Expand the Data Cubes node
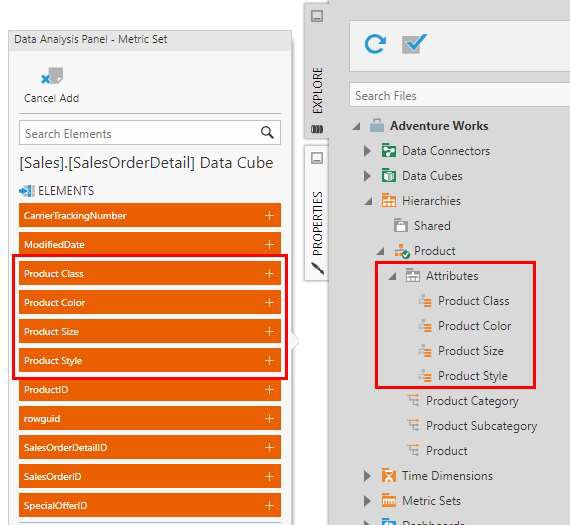Screen dimensions: 570x525 tap(368, 176)
